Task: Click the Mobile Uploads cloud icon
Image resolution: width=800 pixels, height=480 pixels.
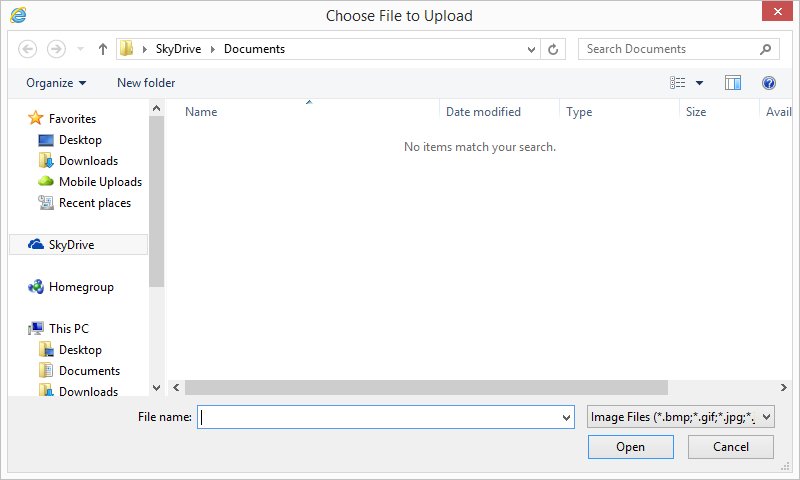Action: 46,181
